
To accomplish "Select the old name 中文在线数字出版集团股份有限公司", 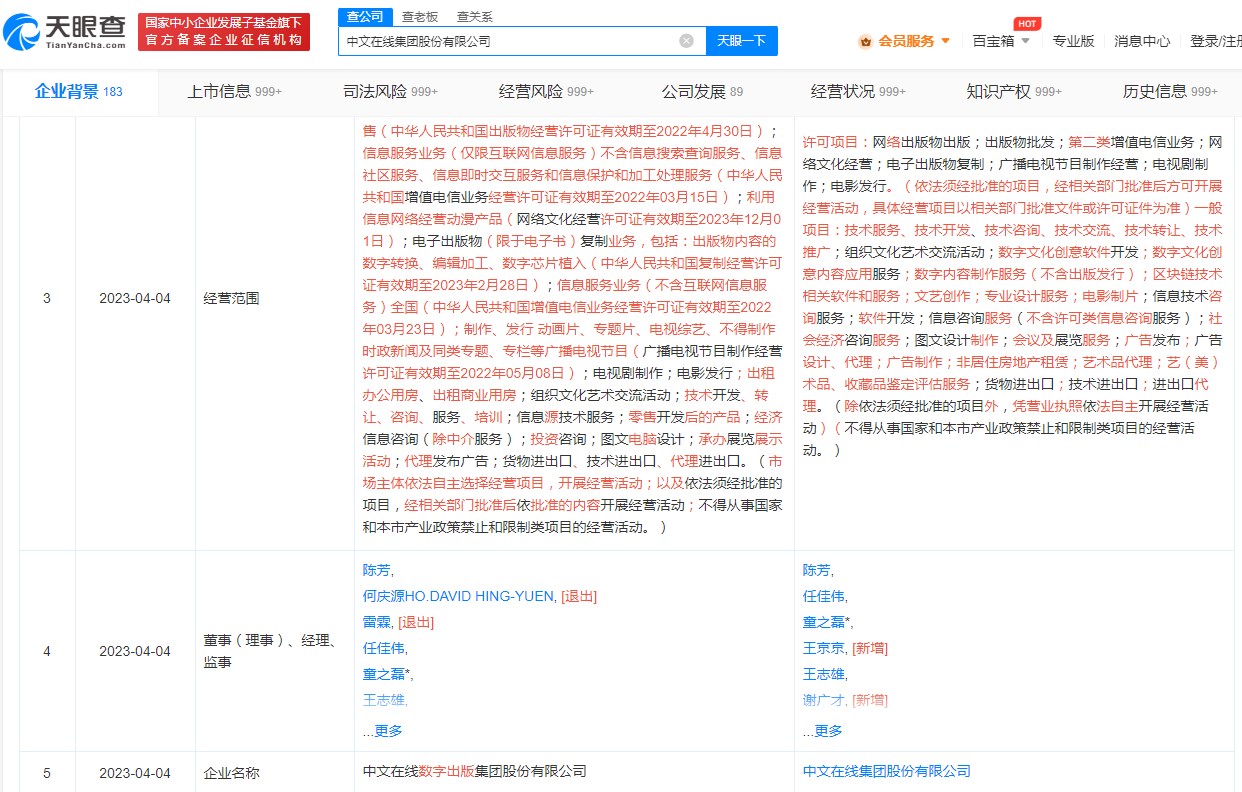I will tap(474, 772).
